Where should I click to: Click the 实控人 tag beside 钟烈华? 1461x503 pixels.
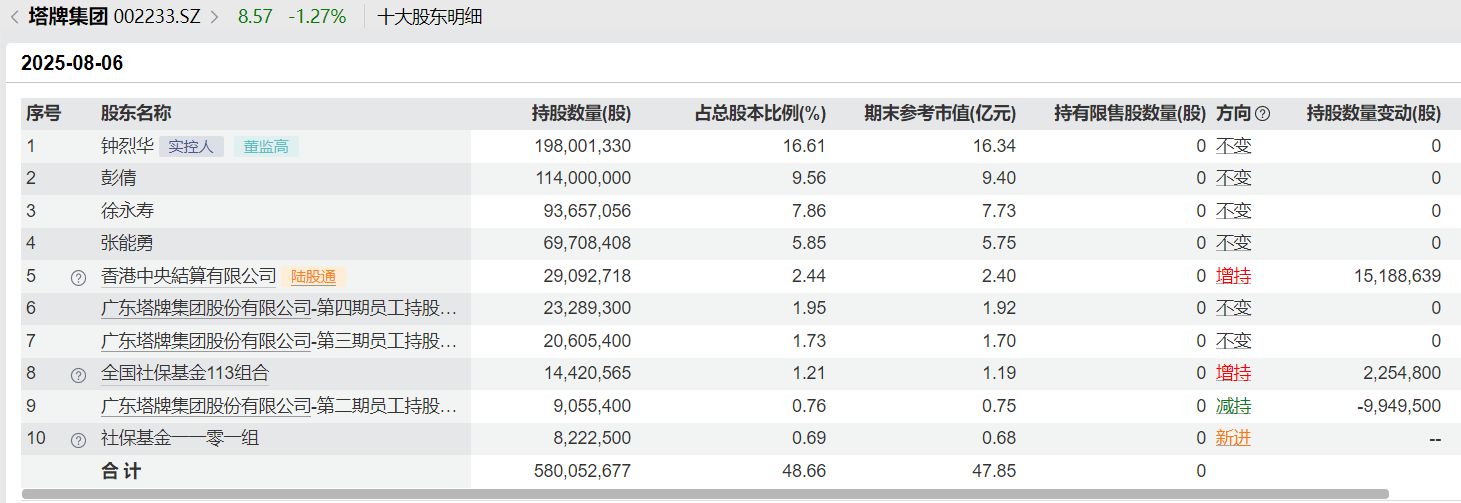pos(191,147)
